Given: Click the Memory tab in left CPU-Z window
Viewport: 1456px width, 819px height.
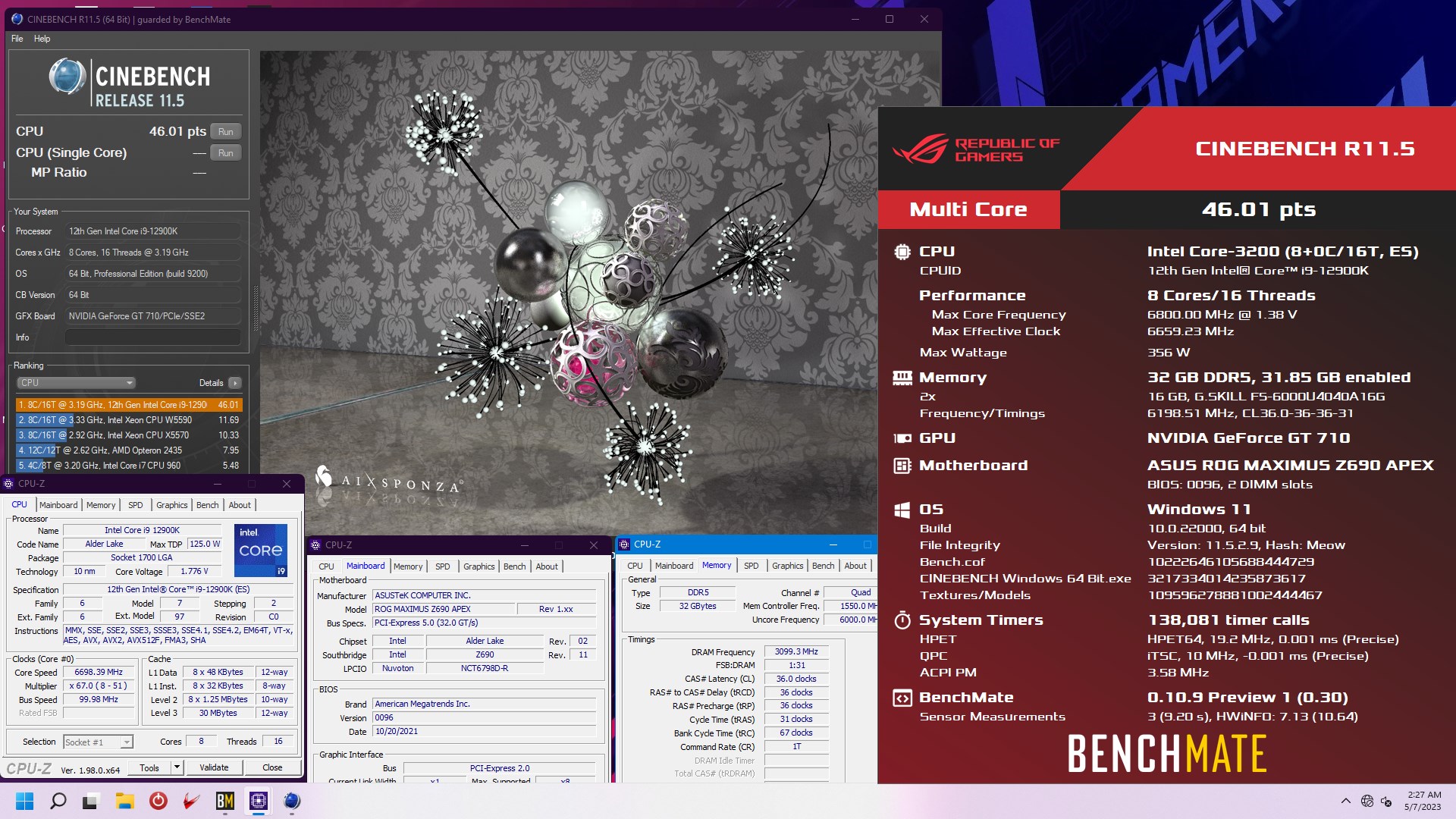Looking at the screenshot, I should [101, 505].
